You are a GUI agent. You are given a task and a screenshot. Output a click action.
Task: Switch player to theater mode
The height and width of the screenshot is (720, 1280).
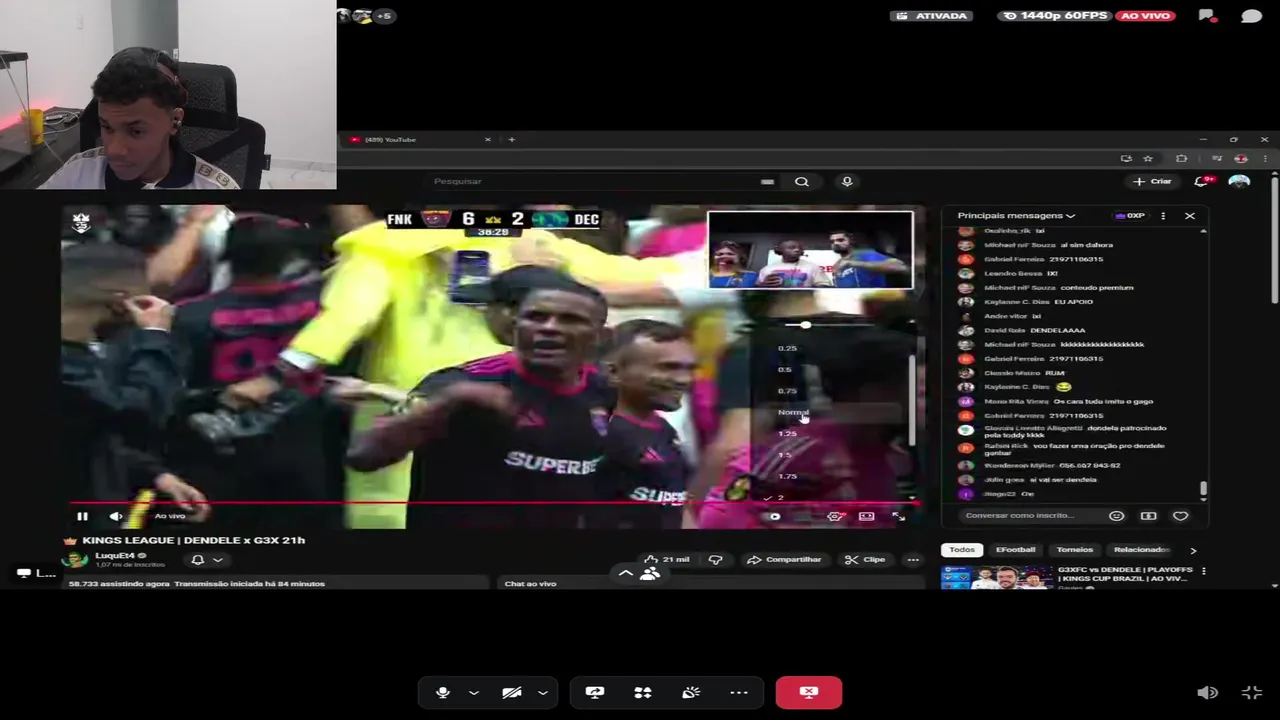[x=866, y=516]
